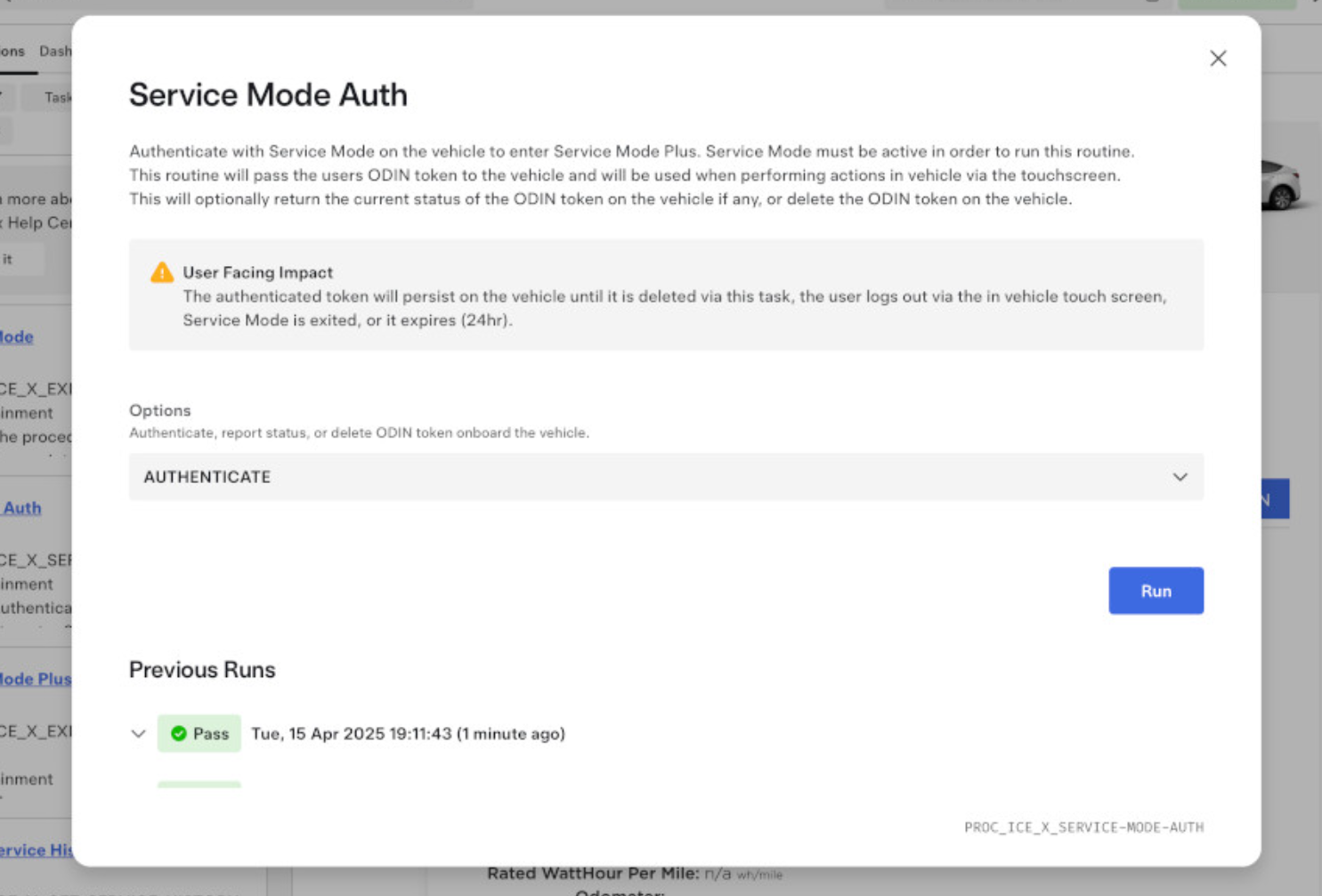
Task: Open the AUTHENTICATE options dropdown
Action: point(665,477)
